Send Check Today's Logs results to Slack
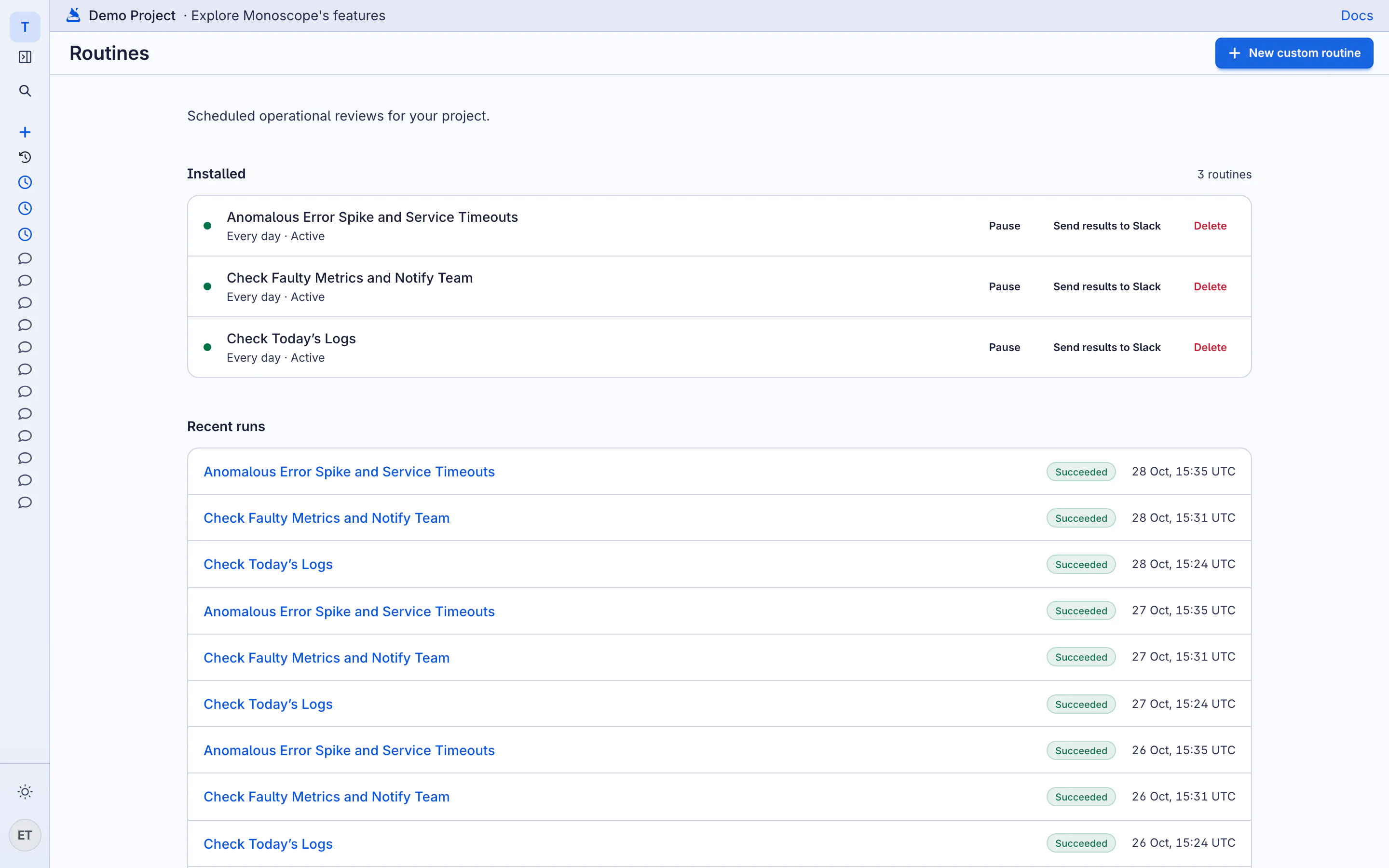The image size is (1389, 868). (1106, 347)
